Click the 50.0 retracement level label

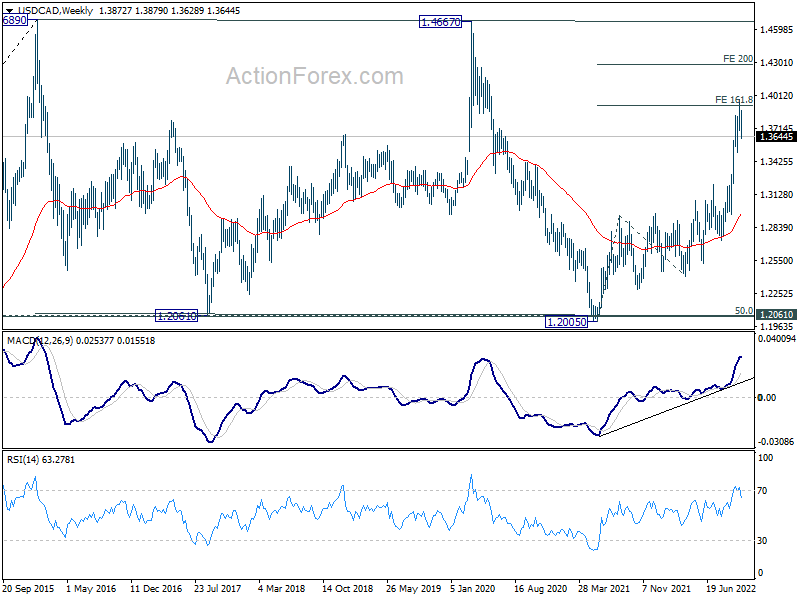743,310
